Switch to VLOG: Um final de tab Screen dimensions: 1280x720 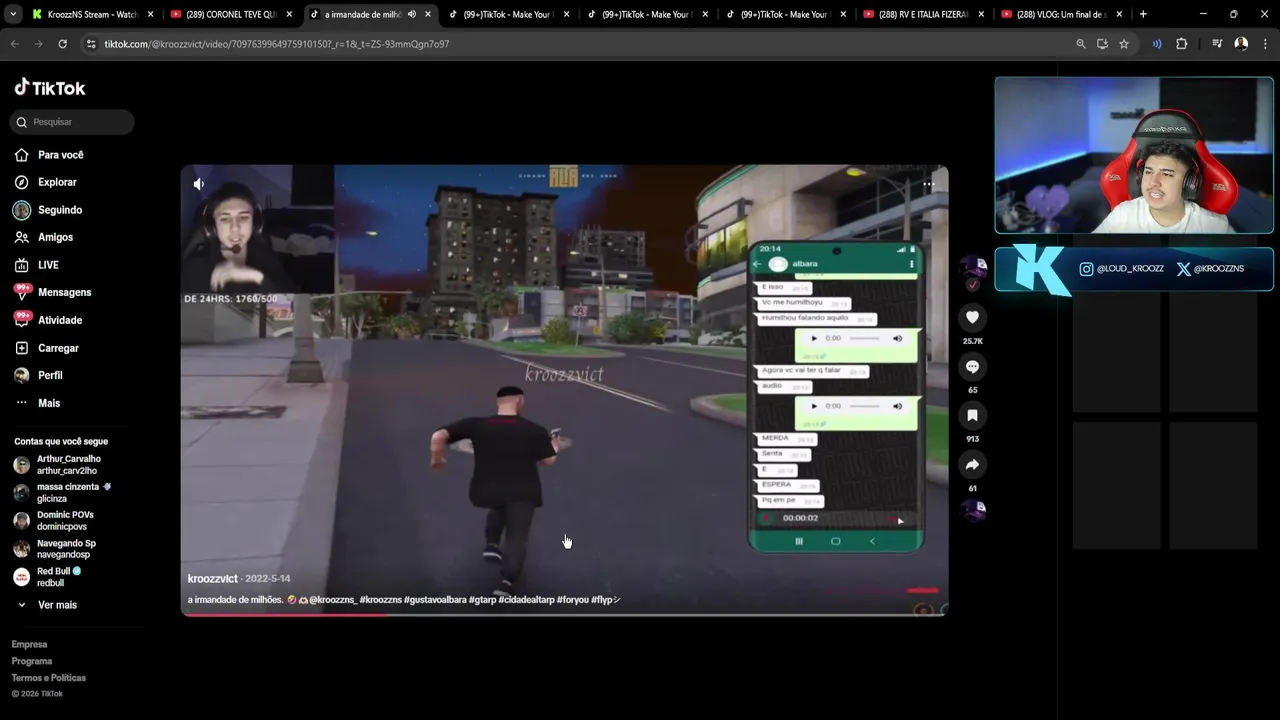(1062, 15)
